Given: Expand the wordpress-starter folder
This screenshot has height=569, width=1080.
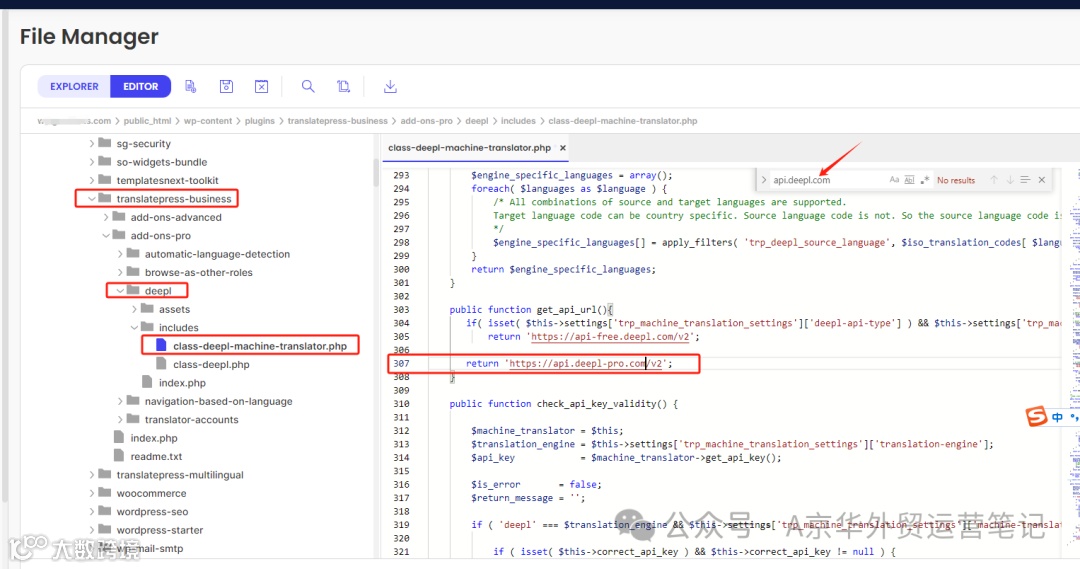Looking at the screenshot, I should pyautogui.click(x=92, y=530).
